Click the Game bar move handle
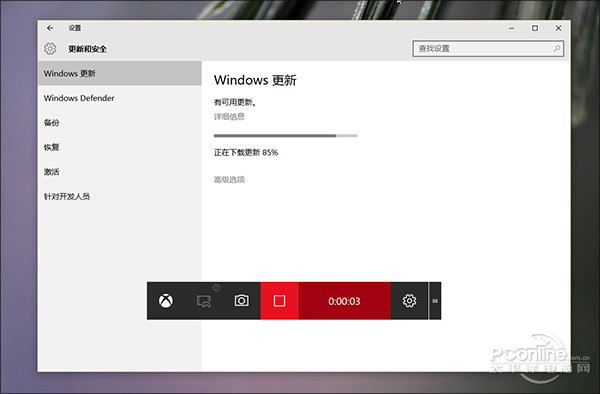Screen dimensions: 600x394 click(x=435, y=301)
